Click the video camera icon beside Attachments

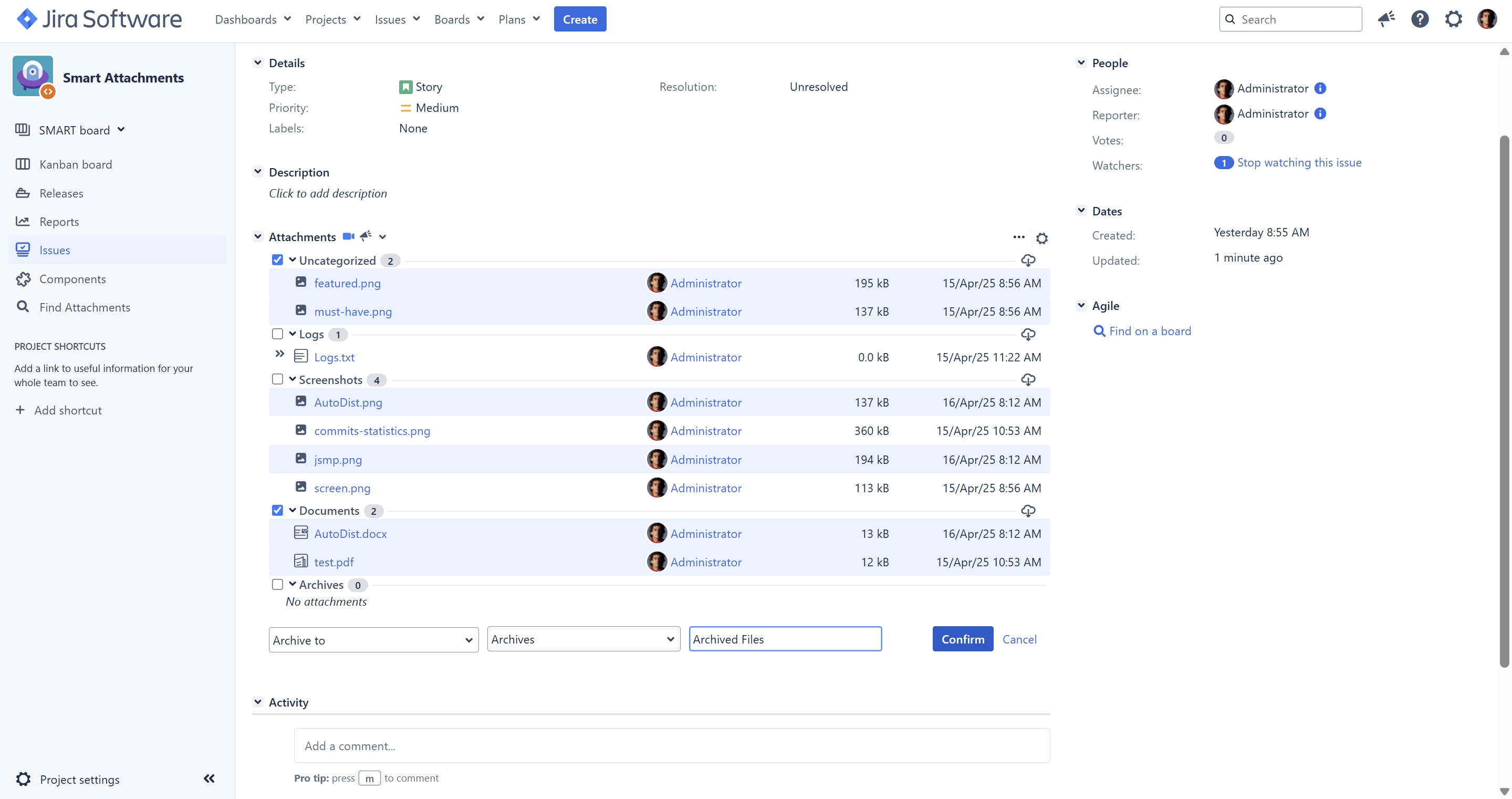click(x=348, y=236)
